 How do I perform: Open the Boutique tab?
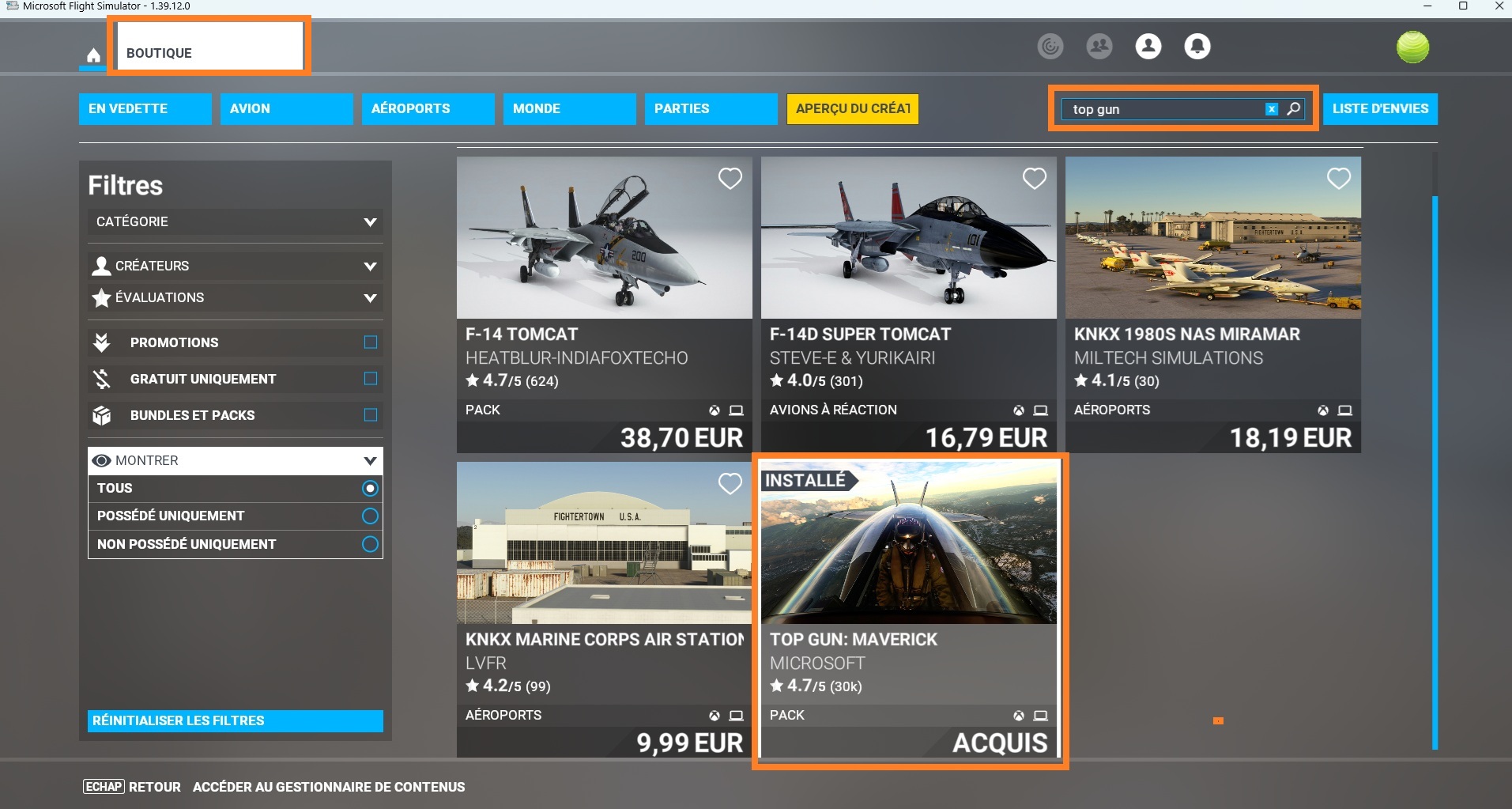point(209,47)
